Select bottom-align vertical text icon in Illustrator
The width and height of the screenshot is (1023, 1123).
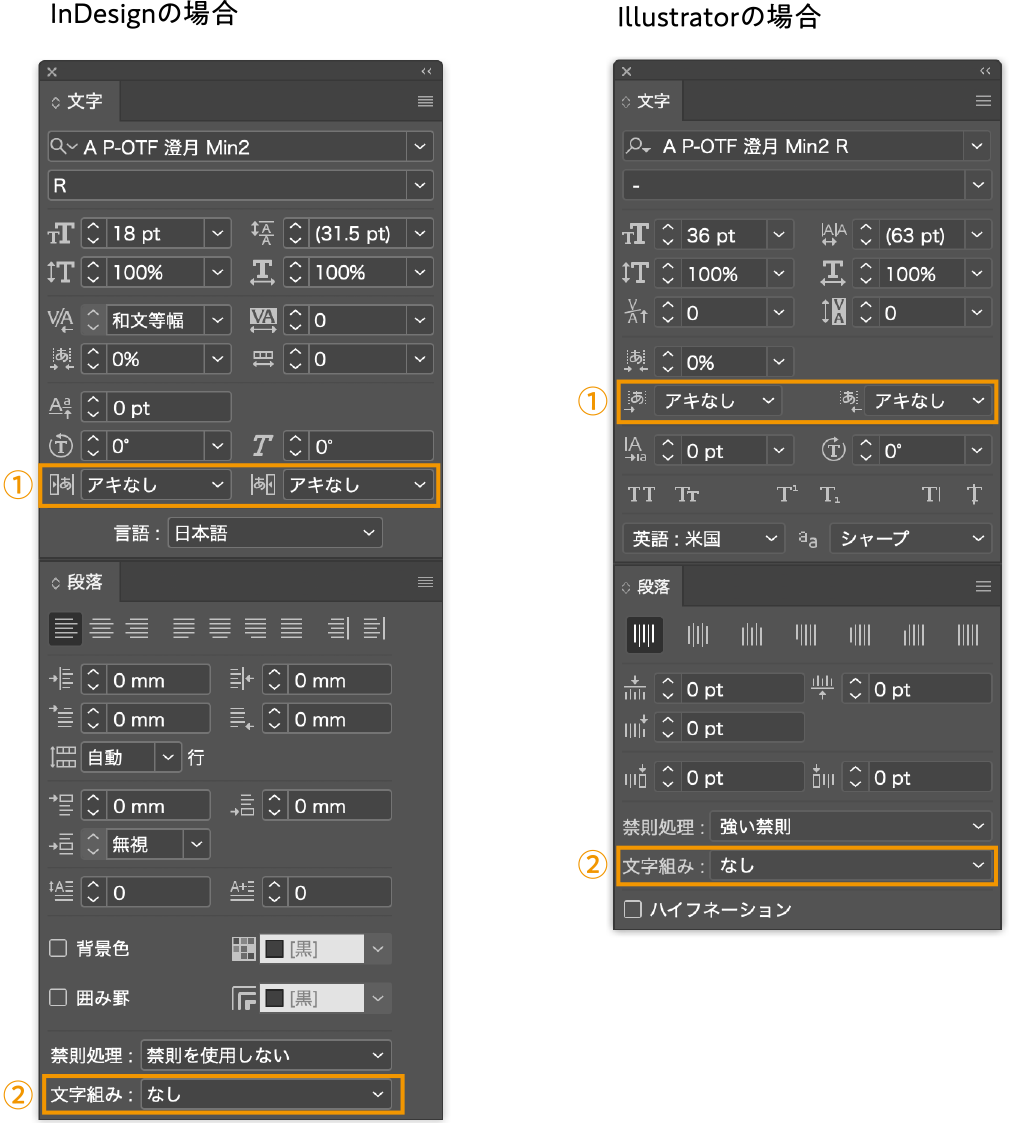(752, 635)
